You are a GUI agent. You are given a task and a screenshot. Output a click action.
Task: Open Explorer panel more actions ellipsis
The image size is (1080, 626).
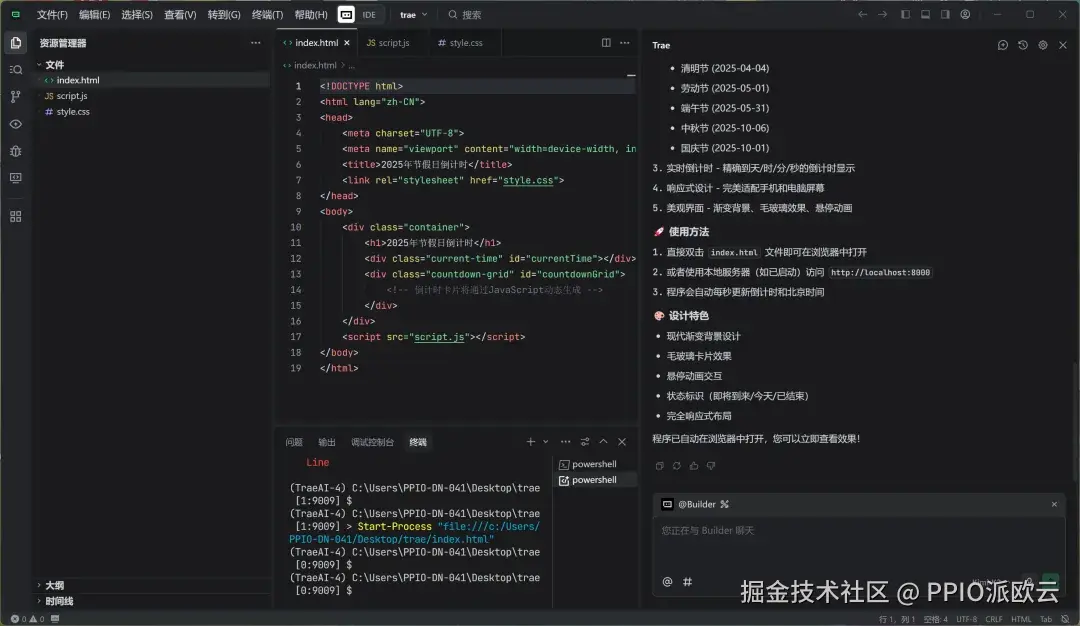pyautogui.click(x=256, y=43)
